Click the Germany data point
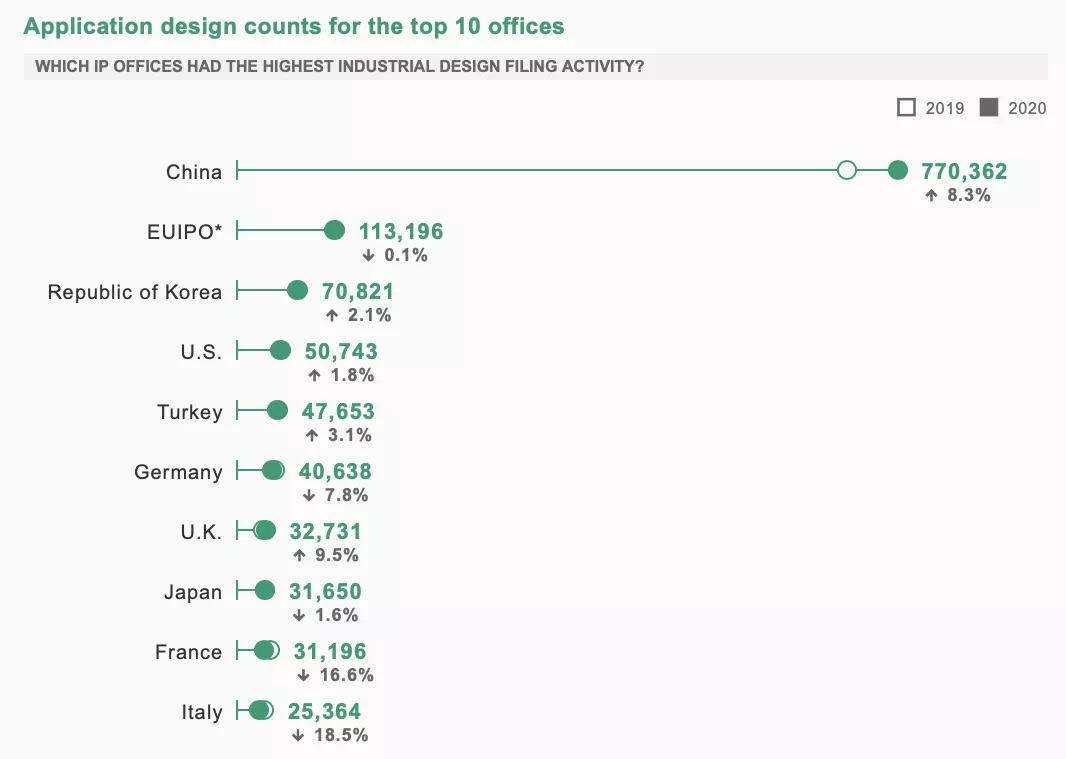Viewport: 1066px width, 759px height. 273,470
